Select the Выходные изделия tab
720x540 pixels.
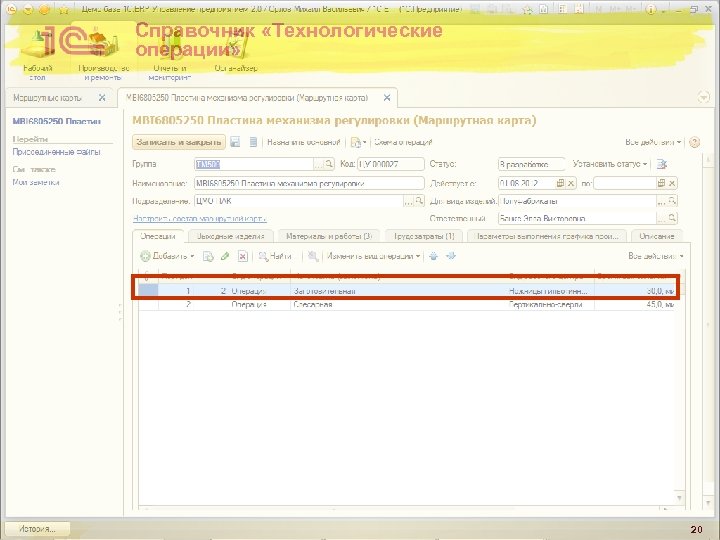[x=231, y=236]
